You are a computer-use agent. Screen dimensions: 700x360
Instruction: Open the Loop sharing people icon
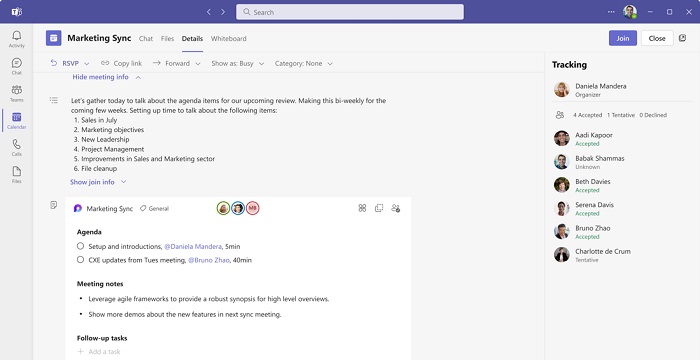pyautogui.click(x=396, y=208)
